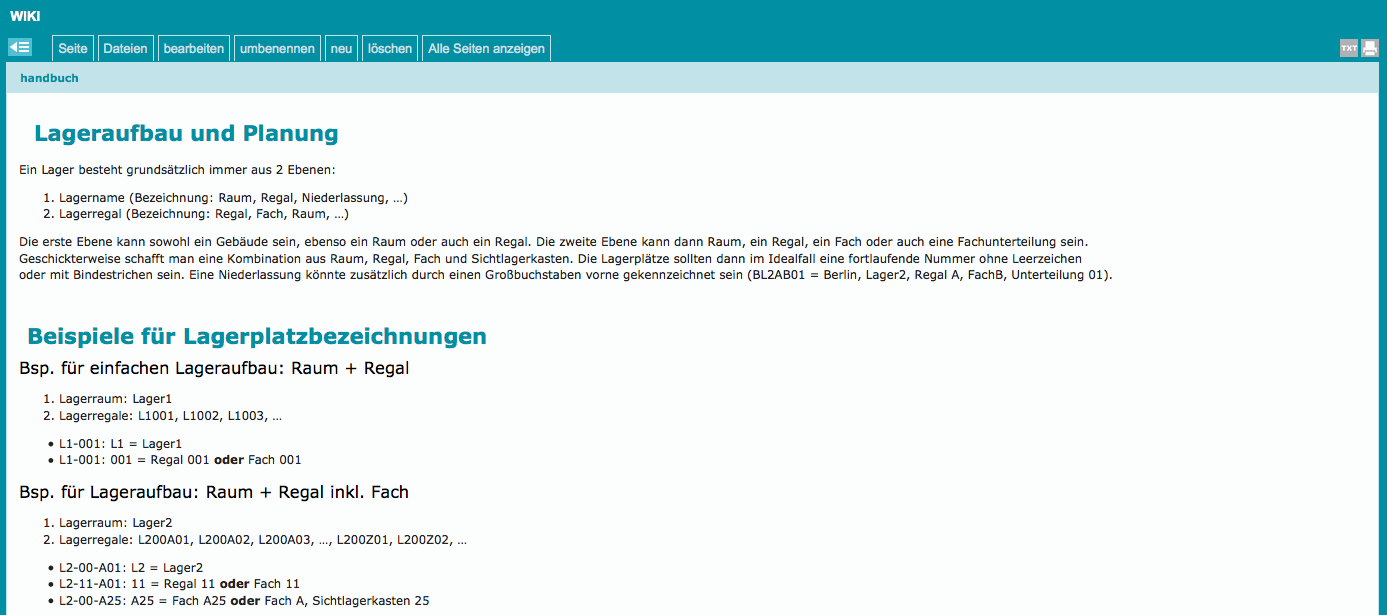The image size is (1387, 615).
Task: Click the Lageraufbau und Planung heading
Action: point(186,133)
